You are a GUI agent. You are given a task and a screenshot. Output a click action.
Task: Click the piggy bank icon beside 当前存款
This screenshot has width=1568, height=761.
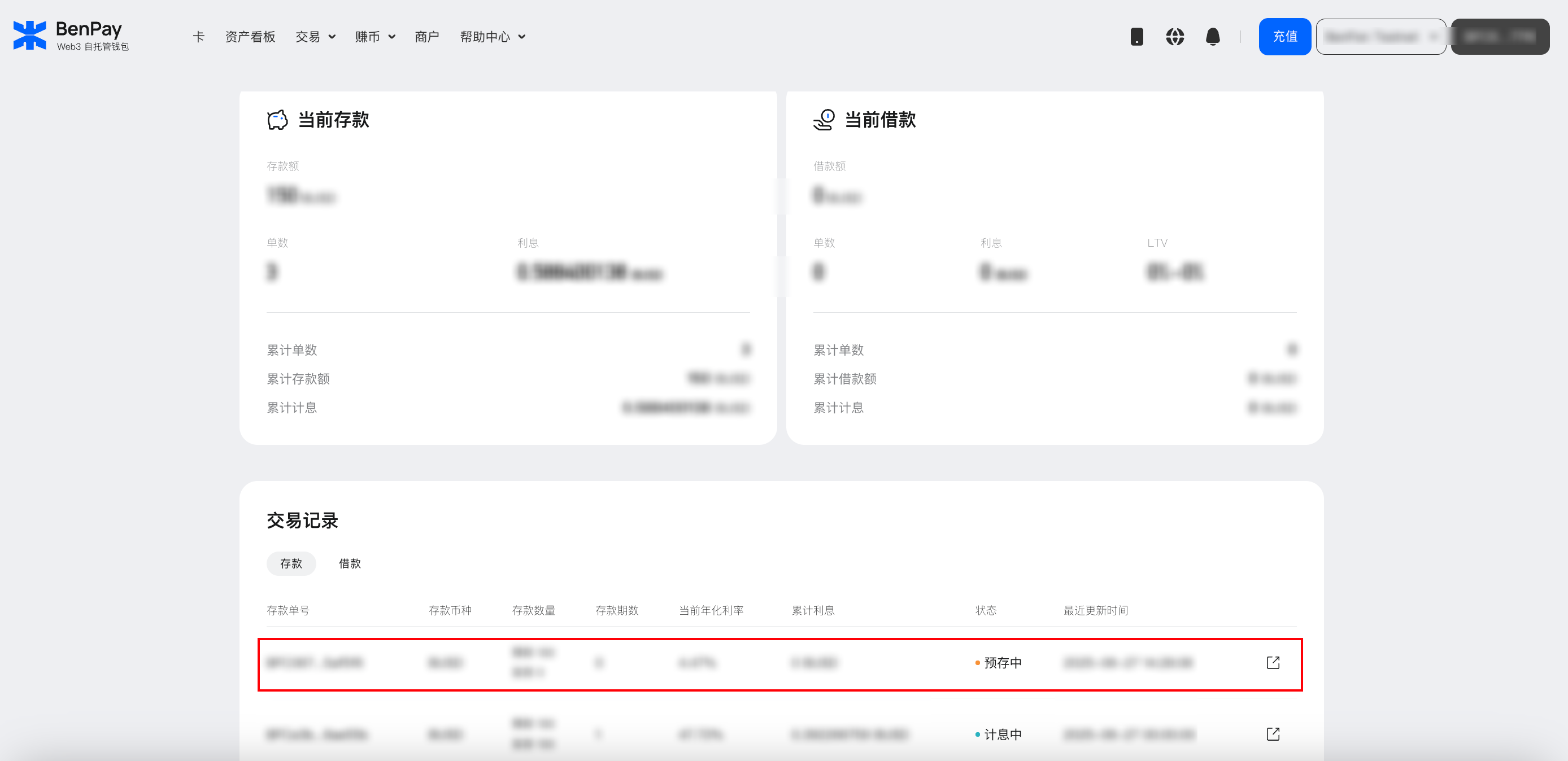(277, 120)
